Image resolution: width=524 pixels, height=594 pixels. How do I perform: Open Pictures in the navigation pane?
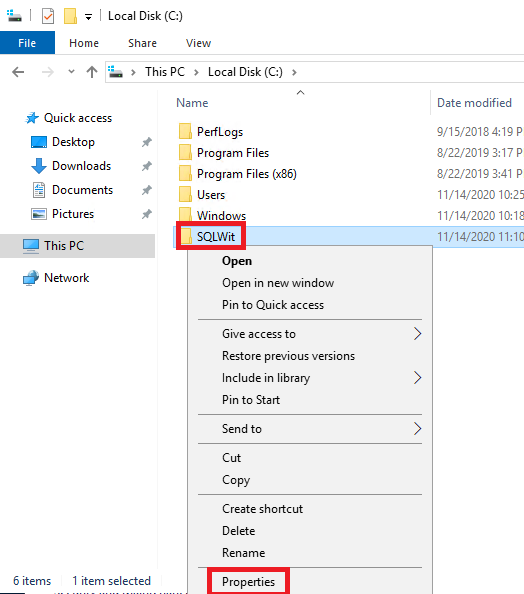point(73,214)
